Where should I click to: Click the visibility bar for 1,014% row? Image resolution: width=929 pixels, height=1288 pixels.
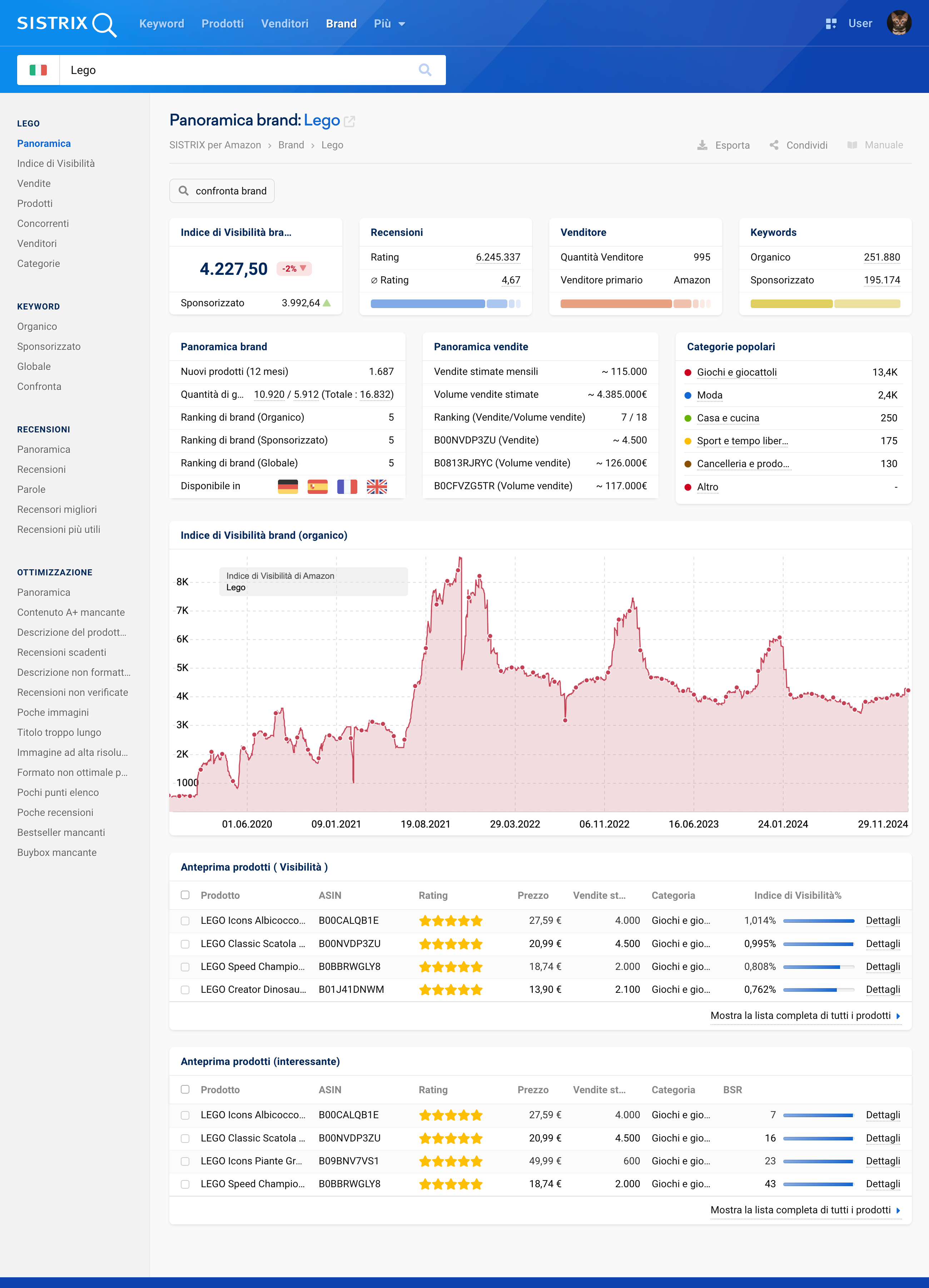click(x=818, y=921)
